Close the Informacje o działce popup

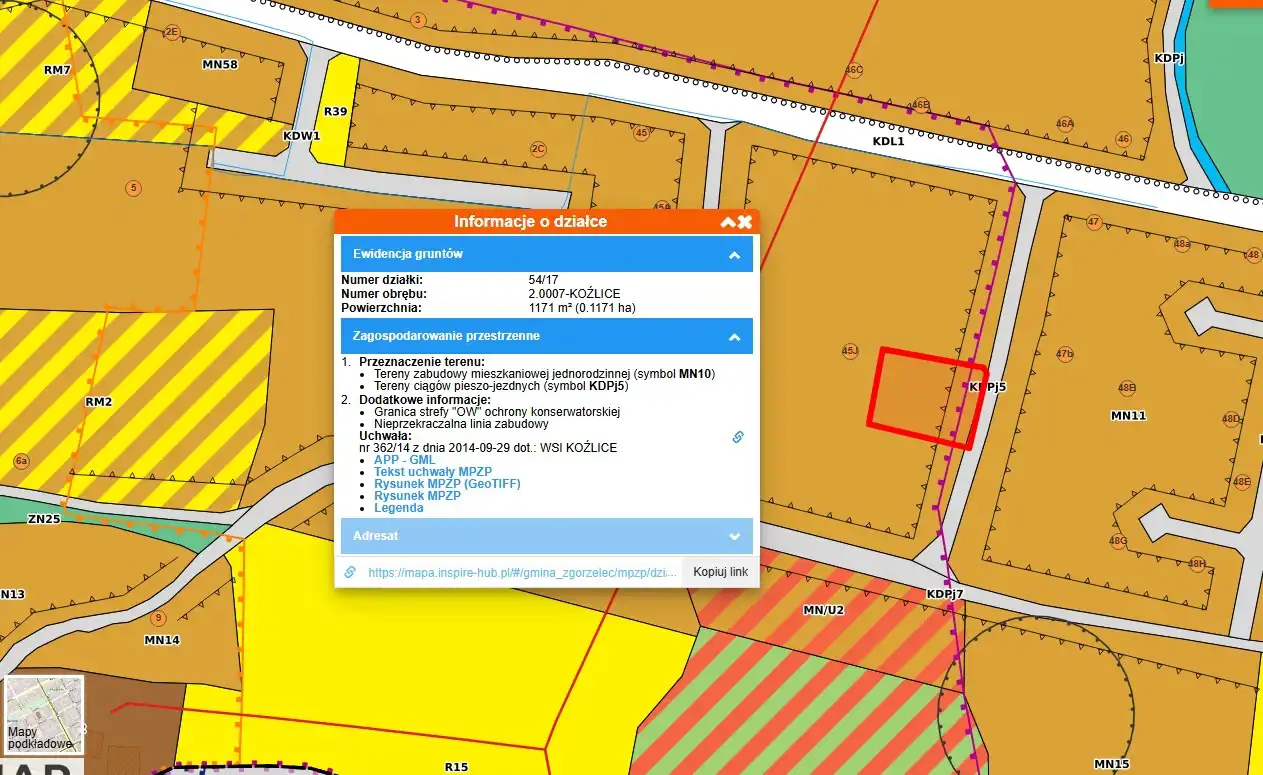click(x=745, y=222)
